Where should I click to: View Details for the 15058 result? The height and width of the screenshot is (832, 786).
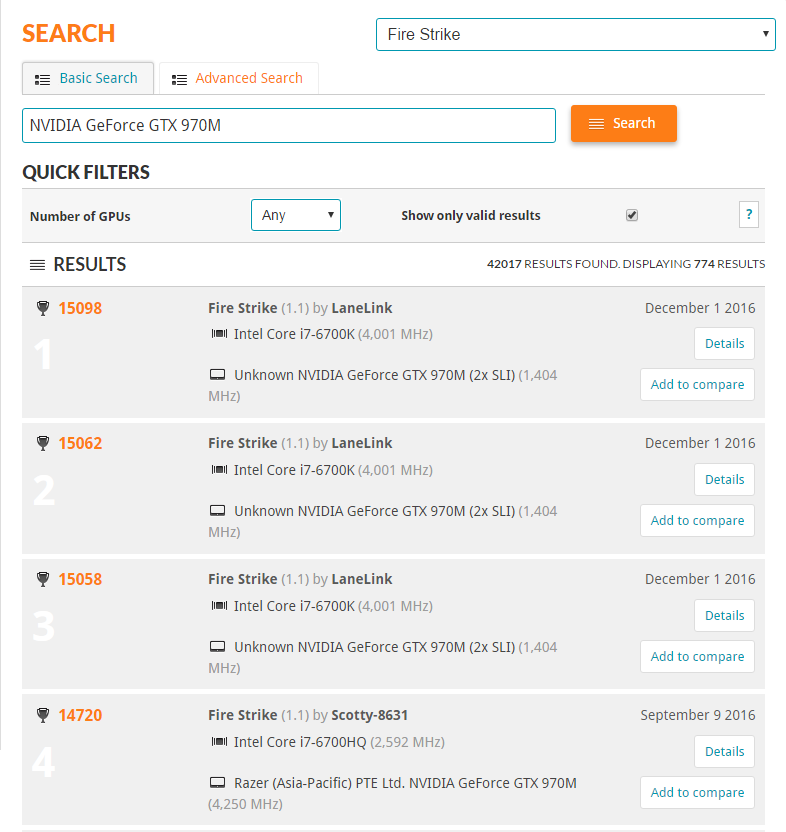click(724, 615)
